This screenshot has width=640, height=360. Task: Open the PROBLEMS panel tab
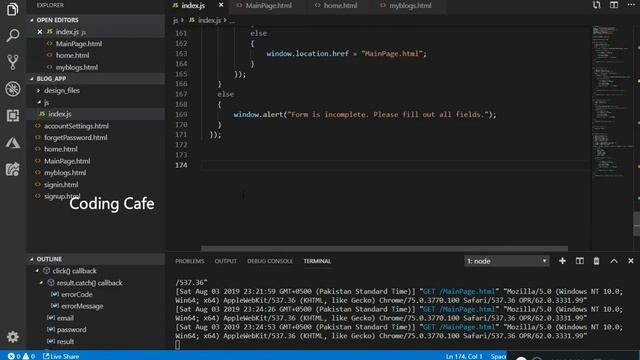(x=190, y=261)
